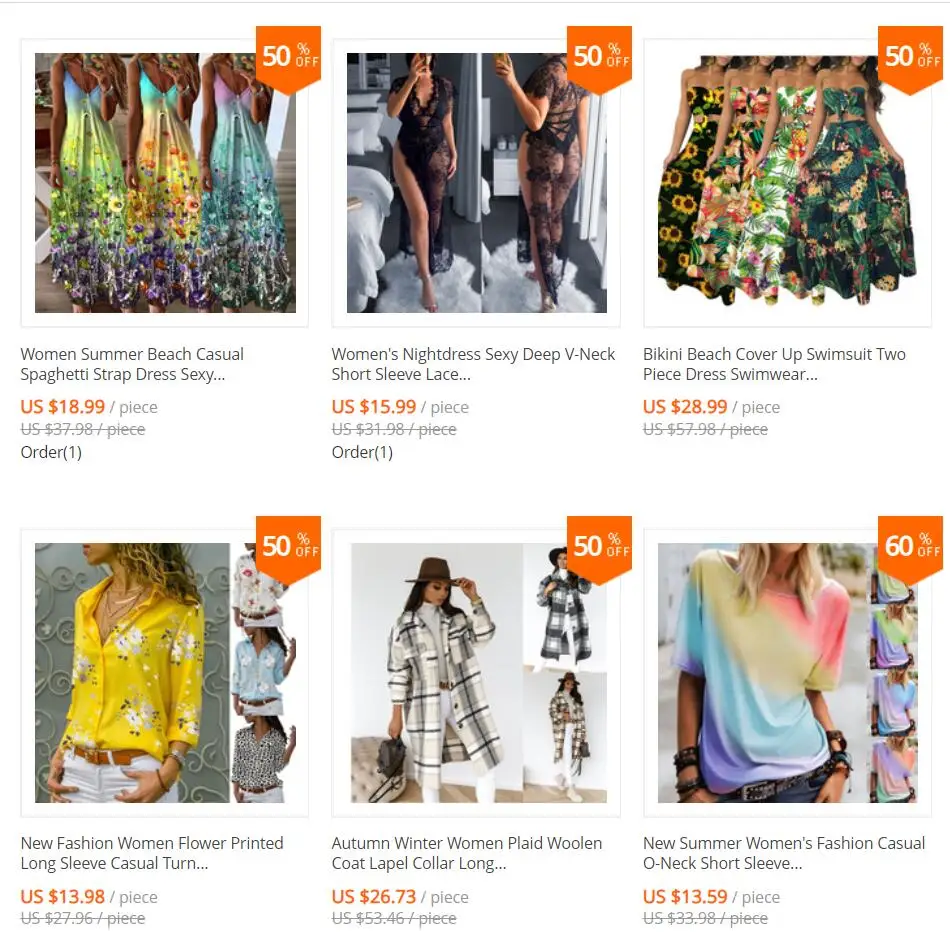Viewport: 950px width, 934px height.
Task: Open the Bikini Beach Cover Up Swimsuit title
Action: coord(774,364)
